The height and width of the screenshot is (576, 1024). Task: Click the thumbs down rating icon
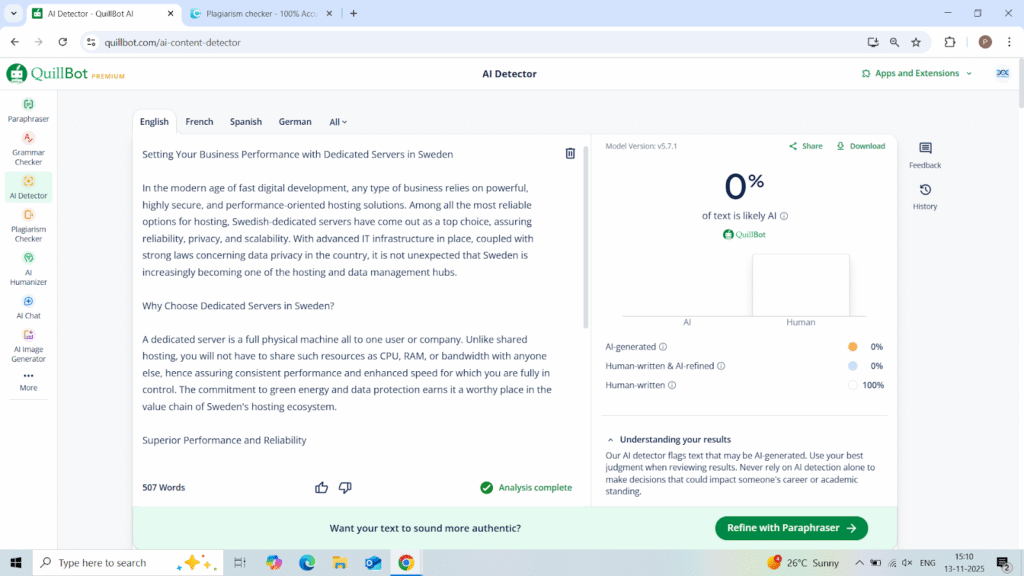tap(345, 487)
